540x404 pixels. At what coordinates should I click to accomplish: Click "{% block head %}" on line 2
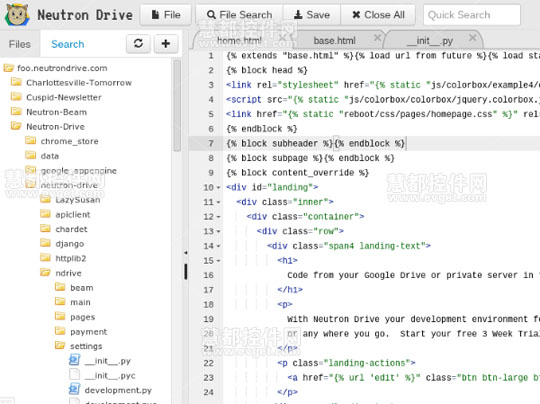[x=267, y=70]
